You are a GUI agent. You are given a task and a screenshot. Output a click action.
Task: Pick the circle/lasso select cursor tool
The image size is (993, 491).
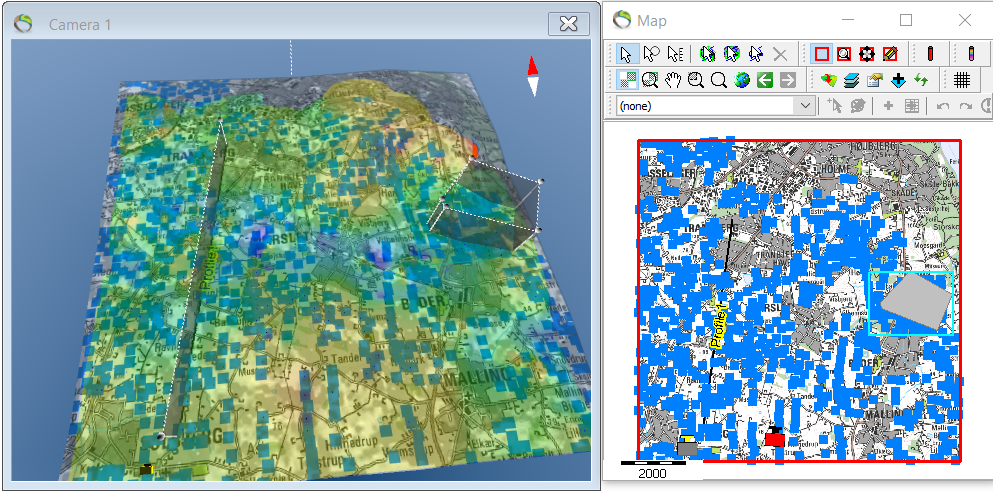pos(651,54)
